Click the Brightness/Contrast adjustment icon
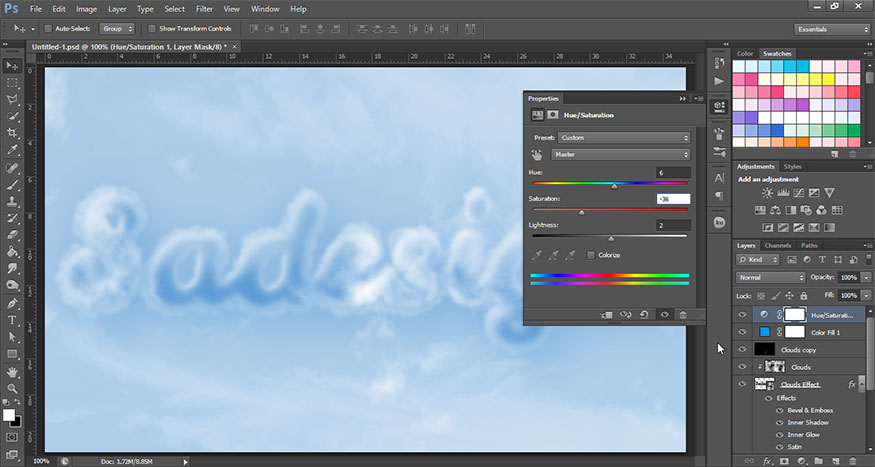The image size is (875, 467). 767,192
